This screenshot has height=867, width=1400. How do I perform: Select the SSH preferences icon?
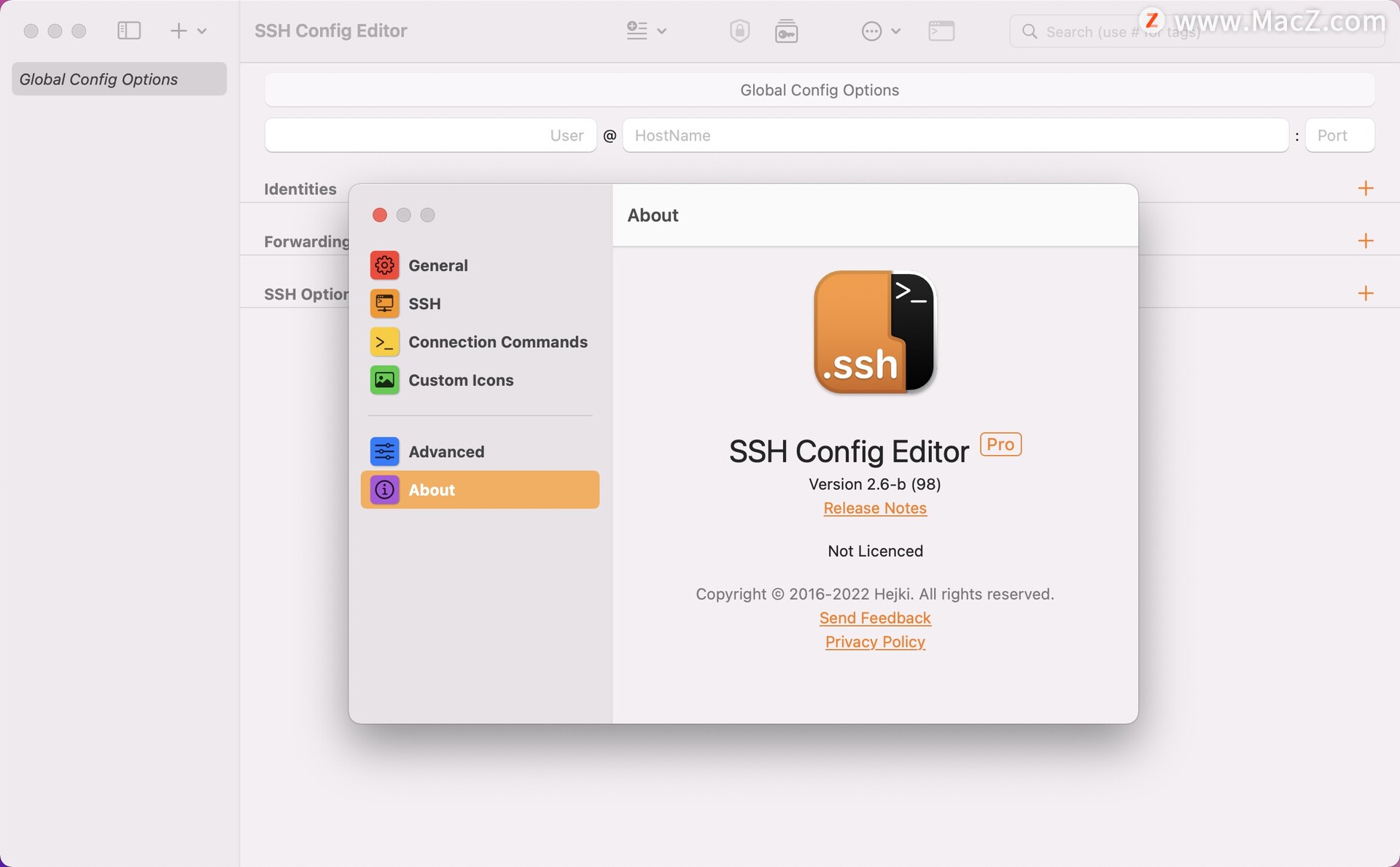pos(384,303)
